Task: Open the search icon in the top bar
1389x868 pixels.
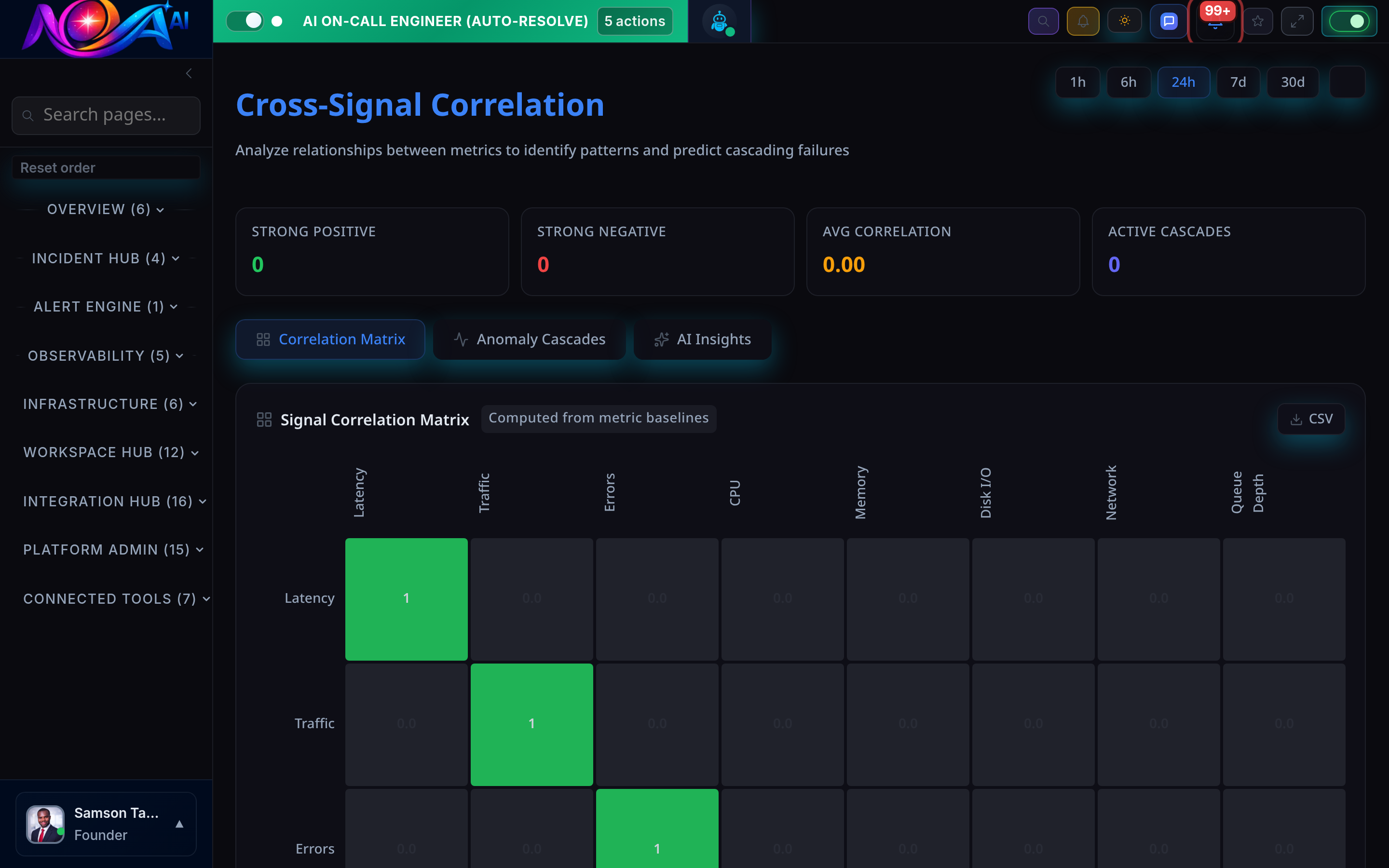Action: (1044, 21)
